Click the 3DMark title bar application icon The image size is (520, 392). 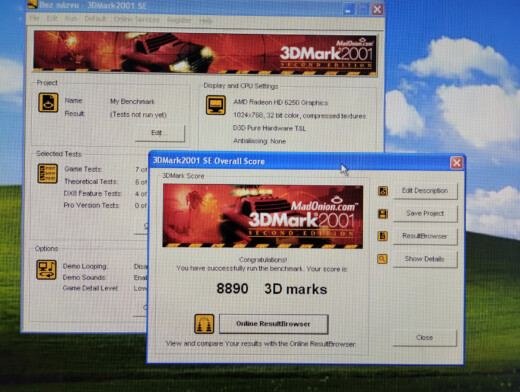32,4
